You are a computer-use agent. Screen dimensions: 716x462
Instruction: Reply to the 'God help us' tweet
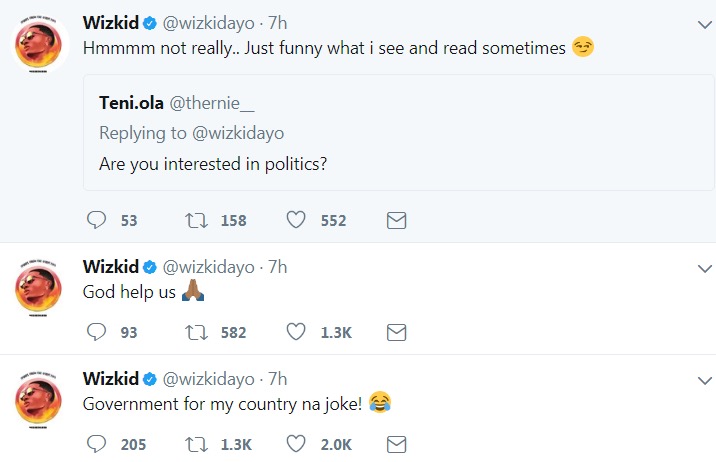(97, 332)
